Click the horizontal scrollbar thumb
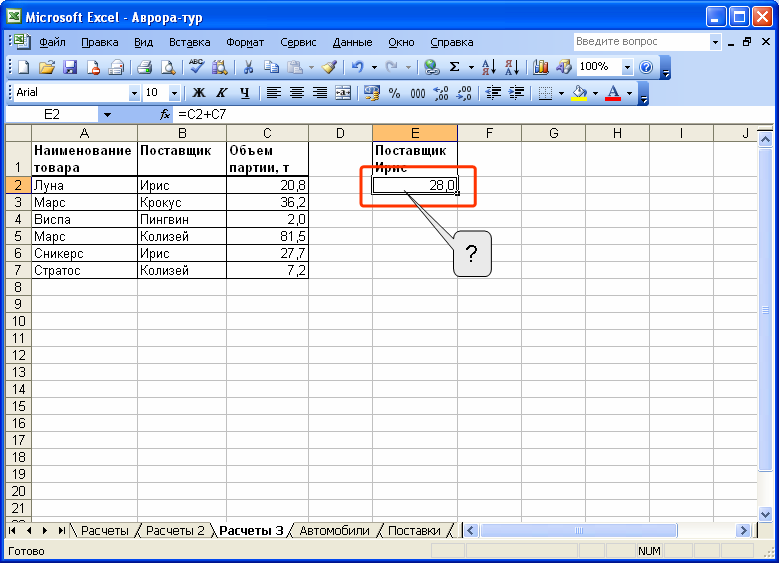 (x=578, y=531)
